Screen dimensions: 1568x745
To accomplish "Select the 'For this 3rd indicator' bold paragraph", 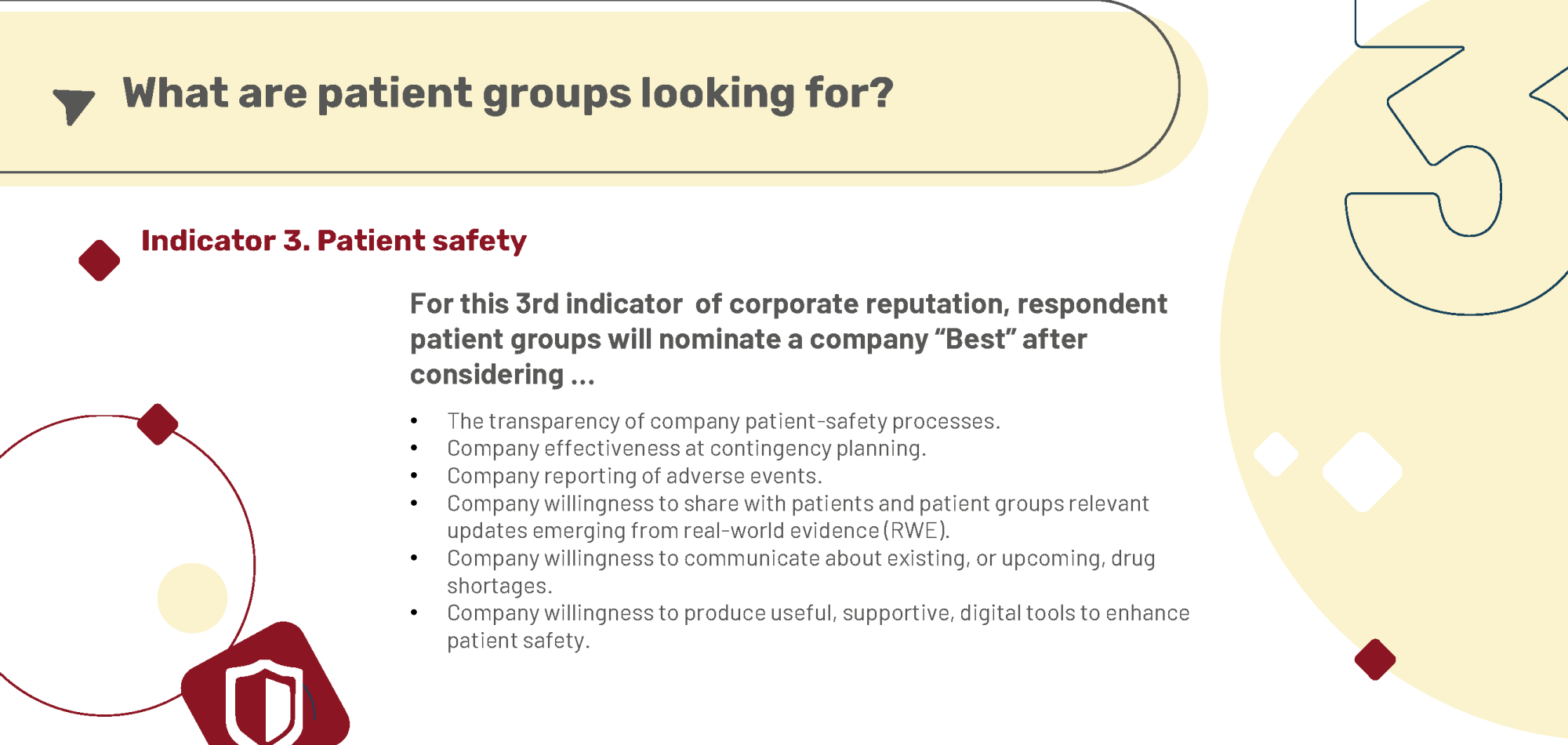I will click(789, 339).
